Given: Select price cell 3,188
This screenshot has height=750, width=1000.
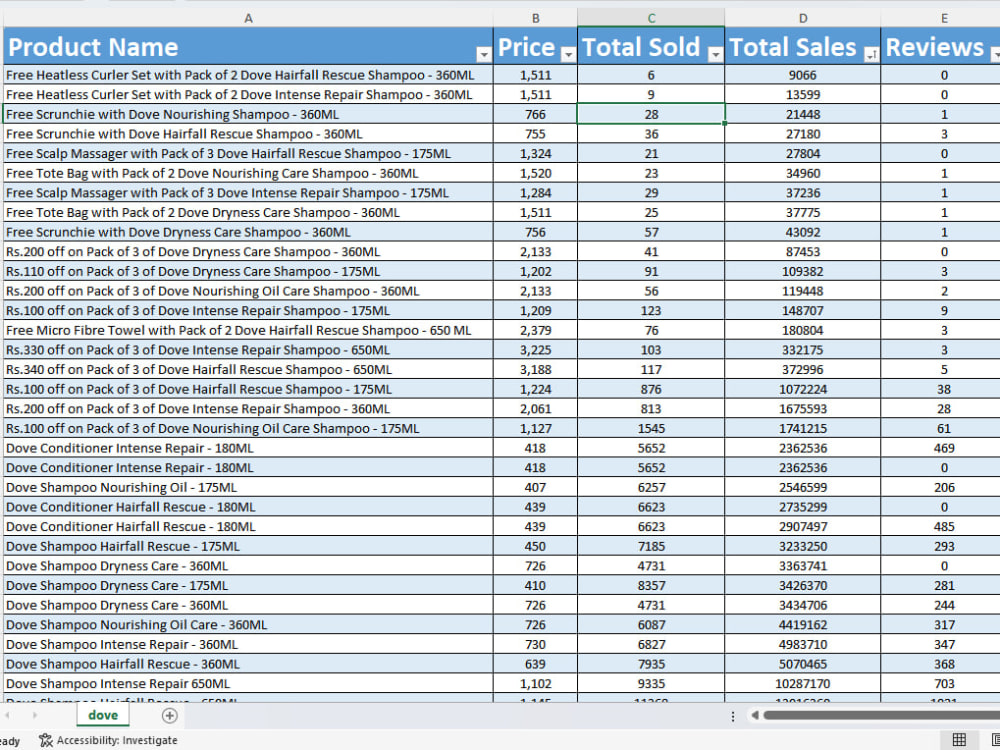Looking at the screenshot, I should coord(535,369).
